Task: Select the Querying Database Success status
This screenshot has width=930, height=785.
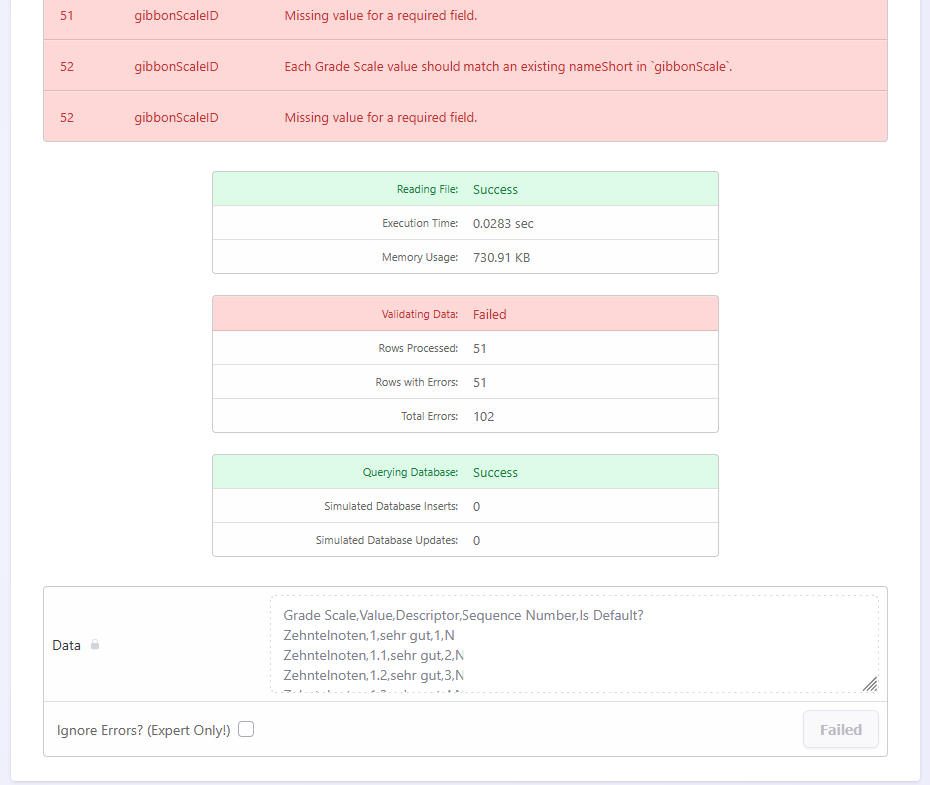Action: coord(495,472)
